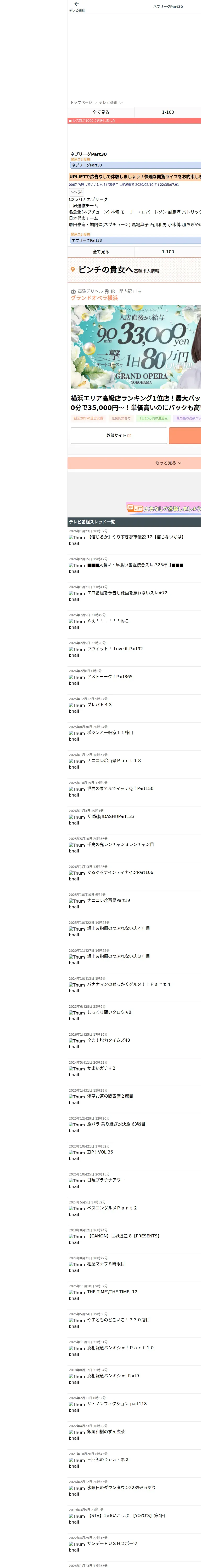Open thread やりすぎ都市伝説 12

click(135, 537)
